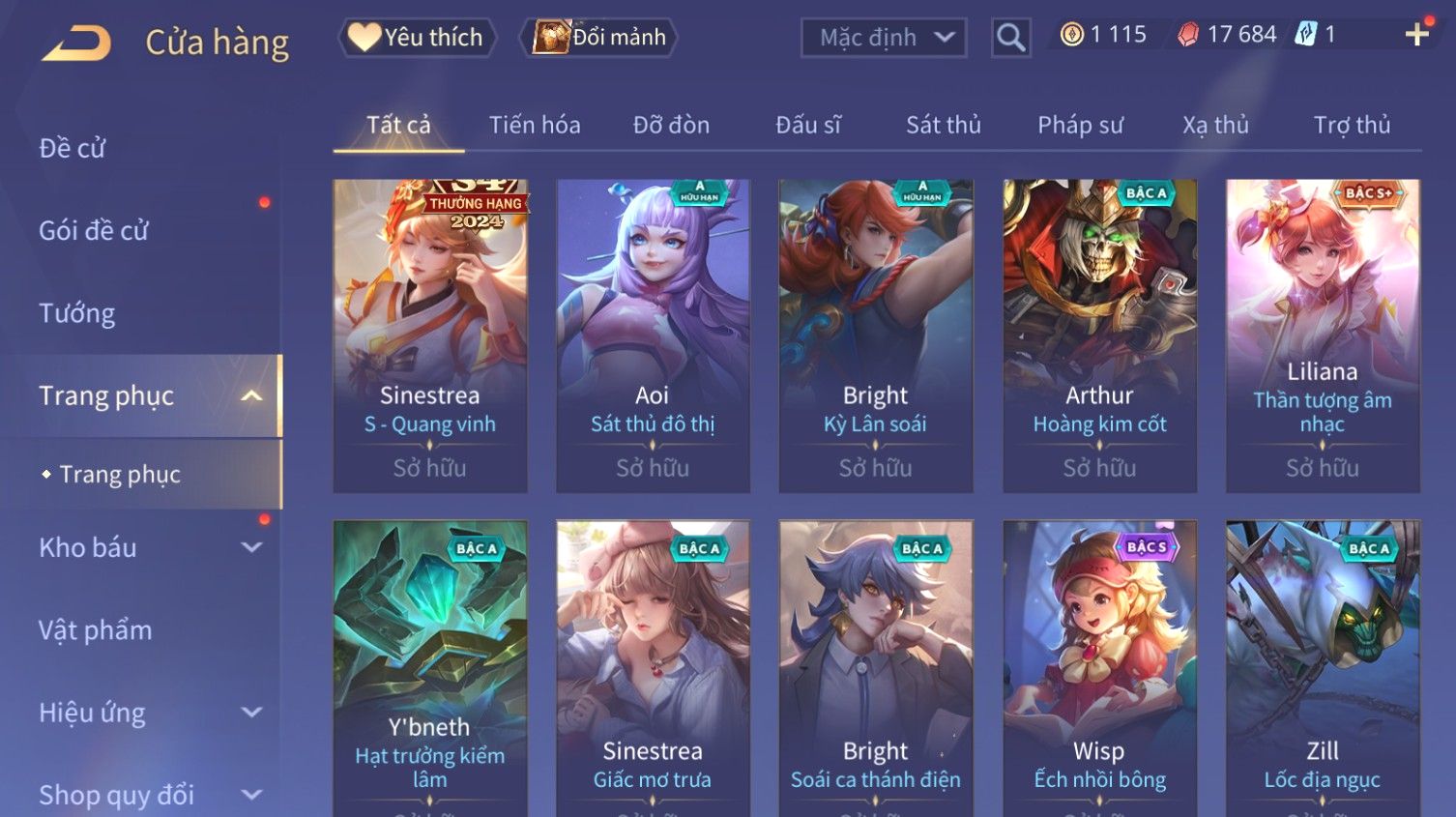Image resolution: width=1456 pixels, height=817 pixels.
Task: Click the golden back arrow icon
Action: [x=76, y=43]
